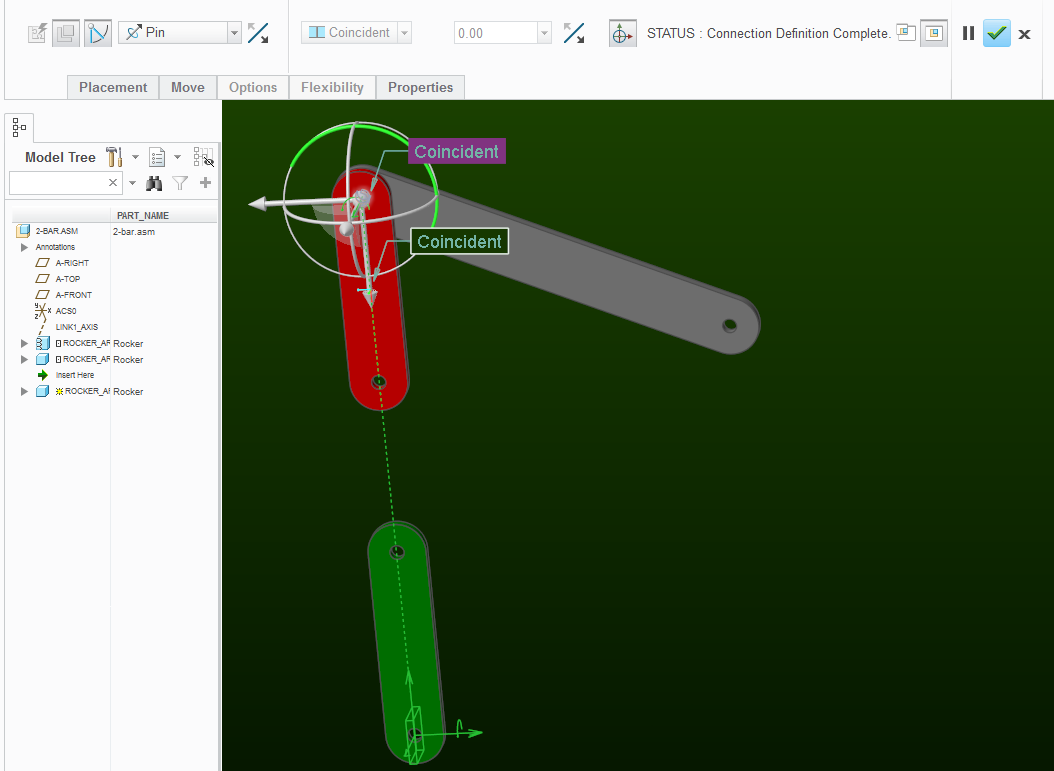
Task: Select the Annotations tree item
Action: (x=55, y=247)
